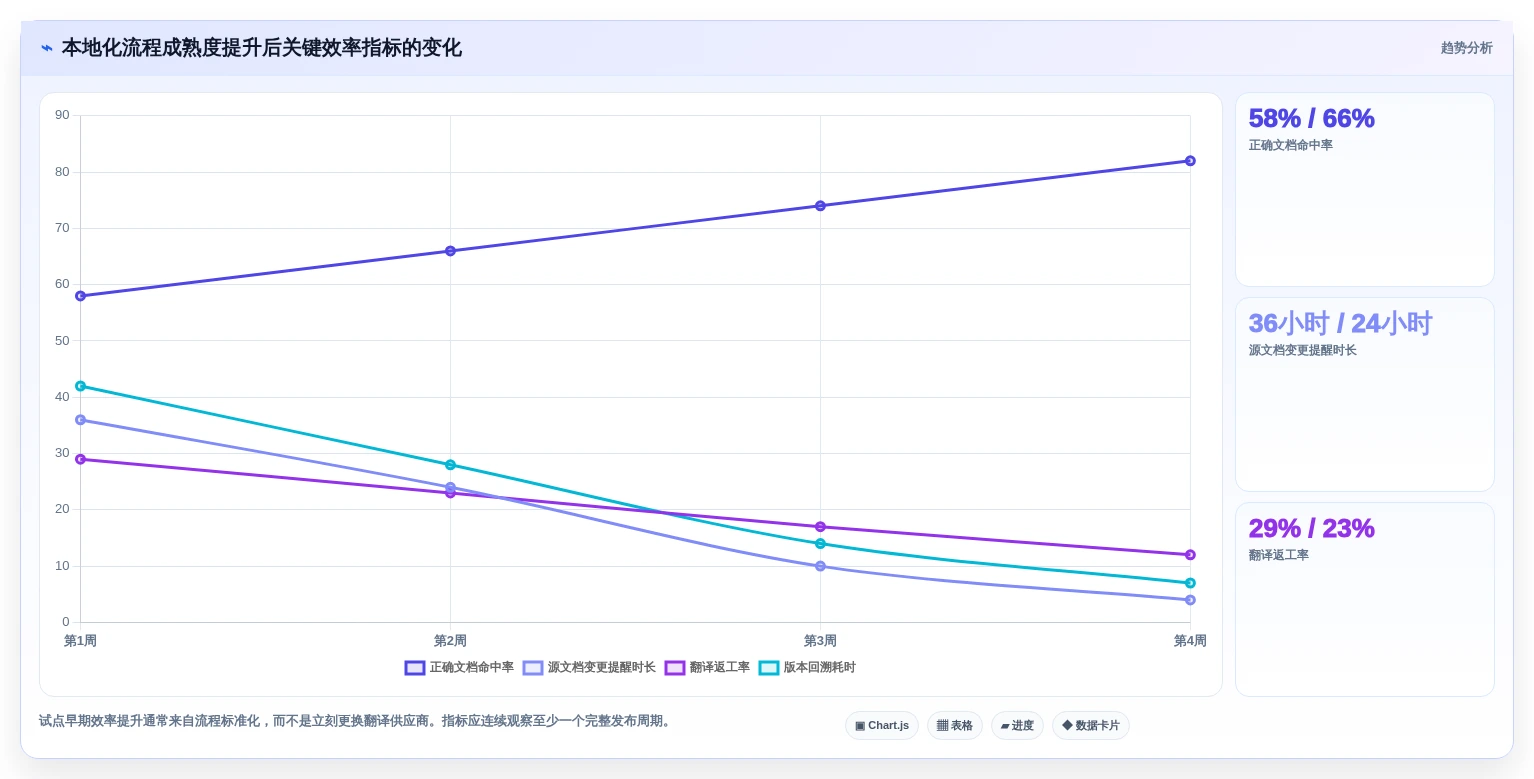The height and width of the screenshot is (779, 1534).
Task: Click 版本回溯耗时 data point at 第3周
Action: (x=820, y=544)
